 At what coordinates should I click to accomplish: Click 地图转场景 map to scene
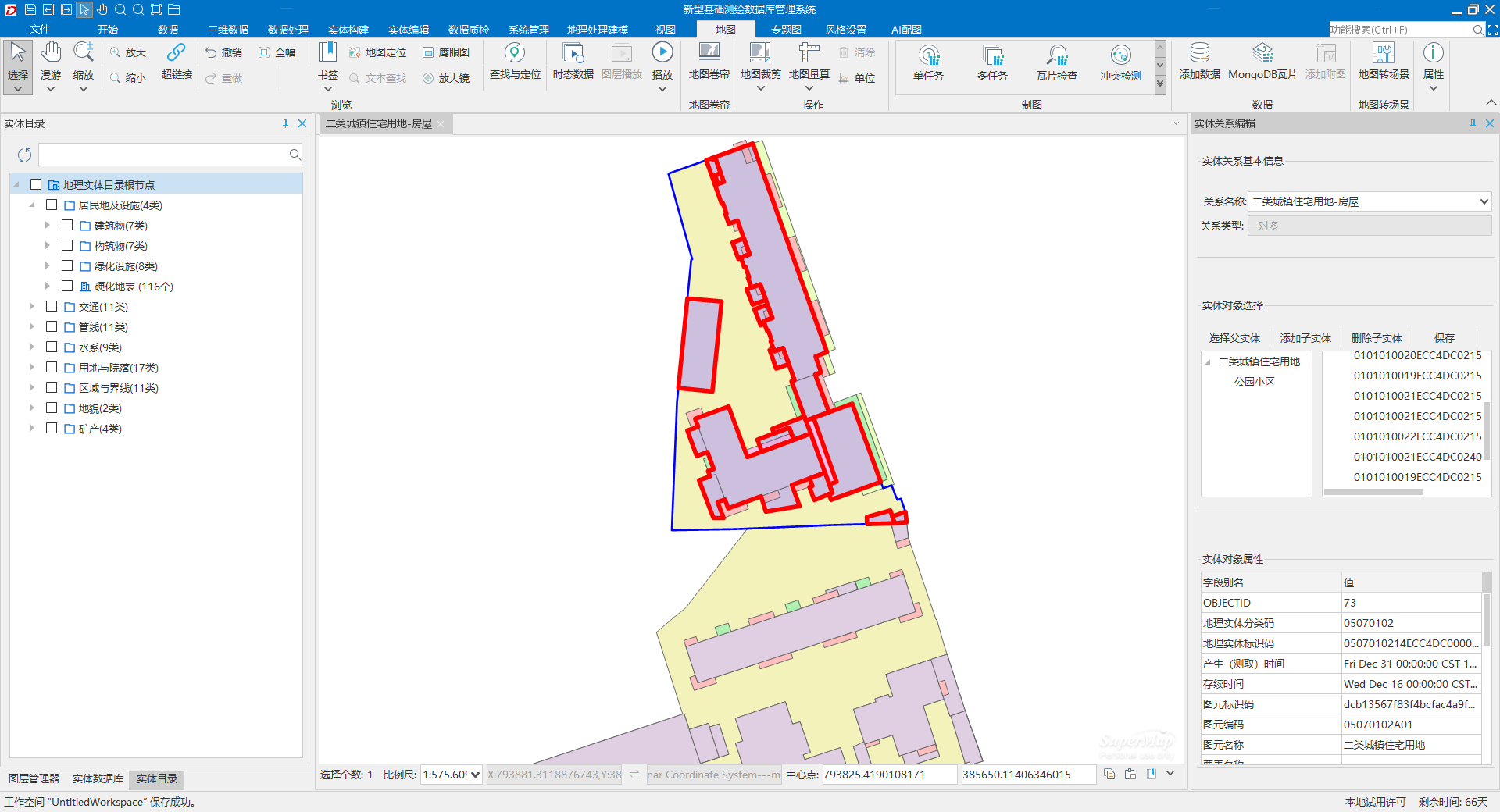[x=1384, y=61]
